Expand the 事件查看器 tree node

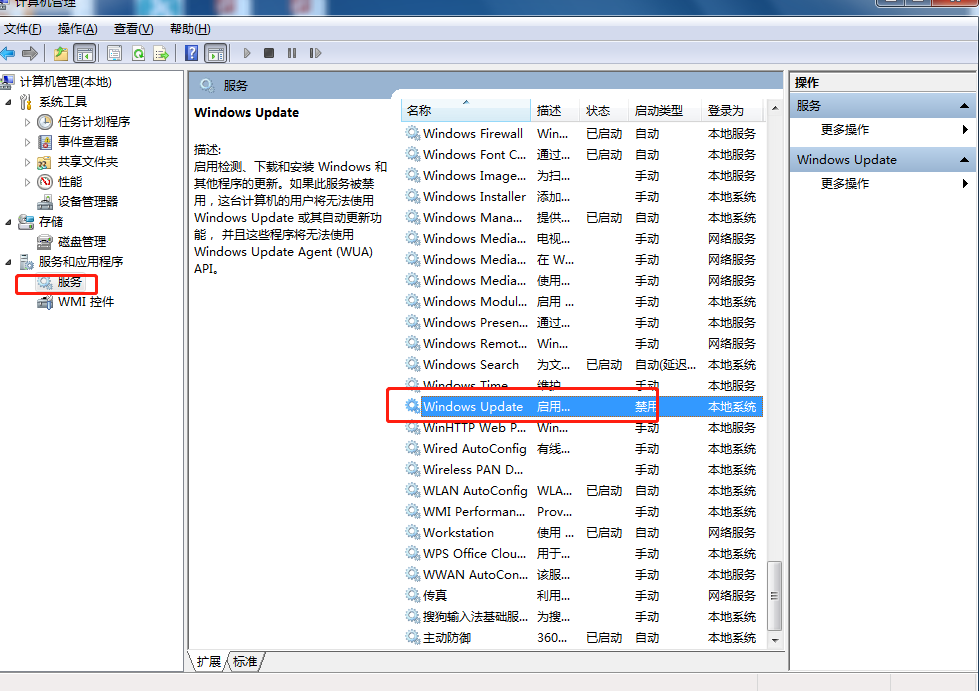point(27,142)
